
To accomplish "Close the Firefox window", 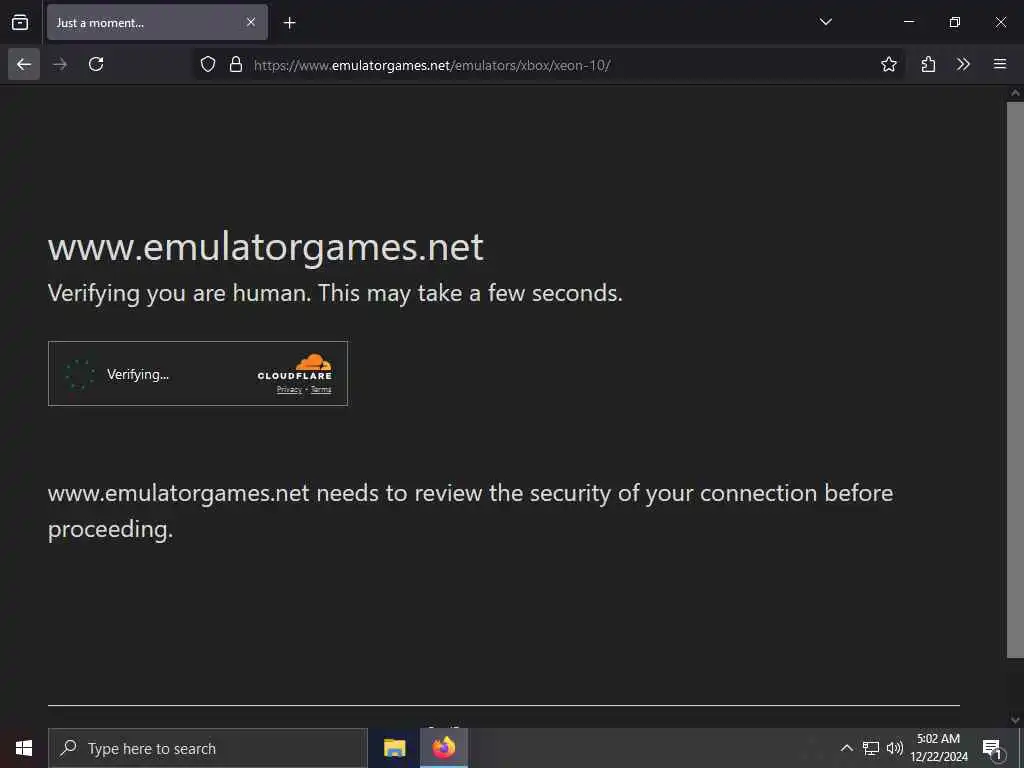I will (x=1000, y=22).
